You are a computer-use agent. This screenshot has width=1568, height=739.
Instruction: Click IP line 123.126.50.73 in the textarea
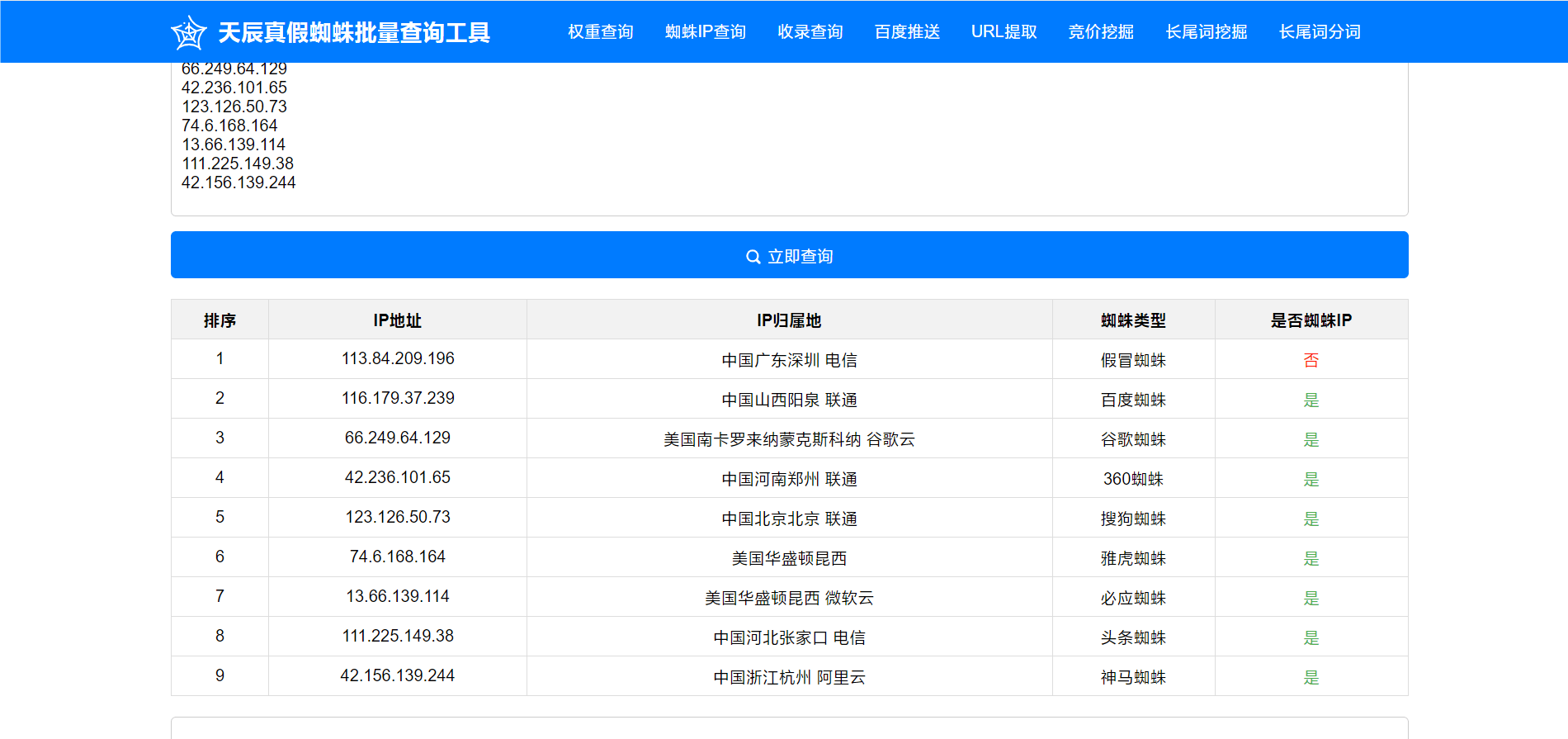[x=234, y=107]
